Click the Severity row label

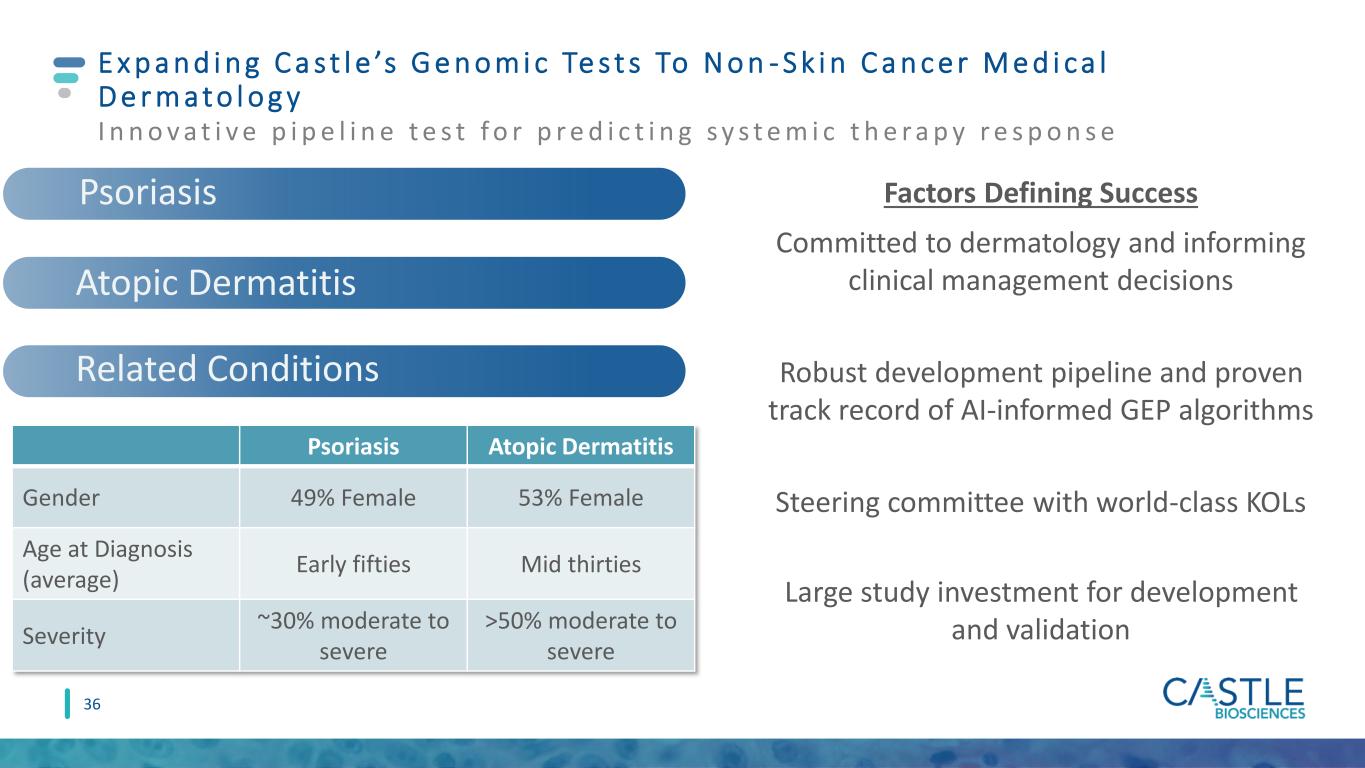point(126,636)
